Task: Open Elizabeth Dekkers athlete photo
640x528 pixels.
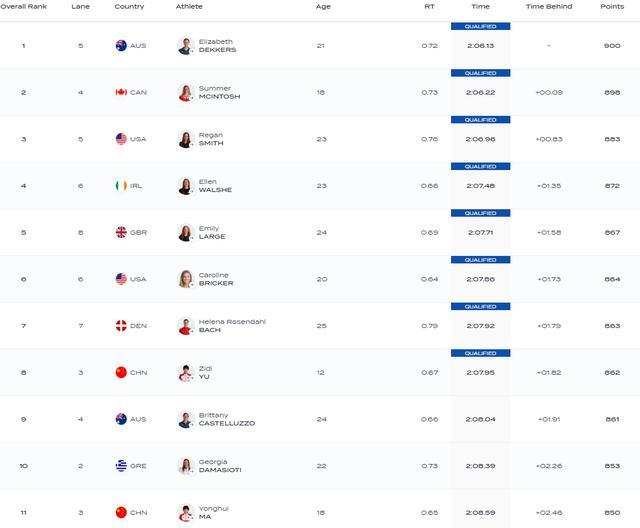Action: tap(186, 46)
